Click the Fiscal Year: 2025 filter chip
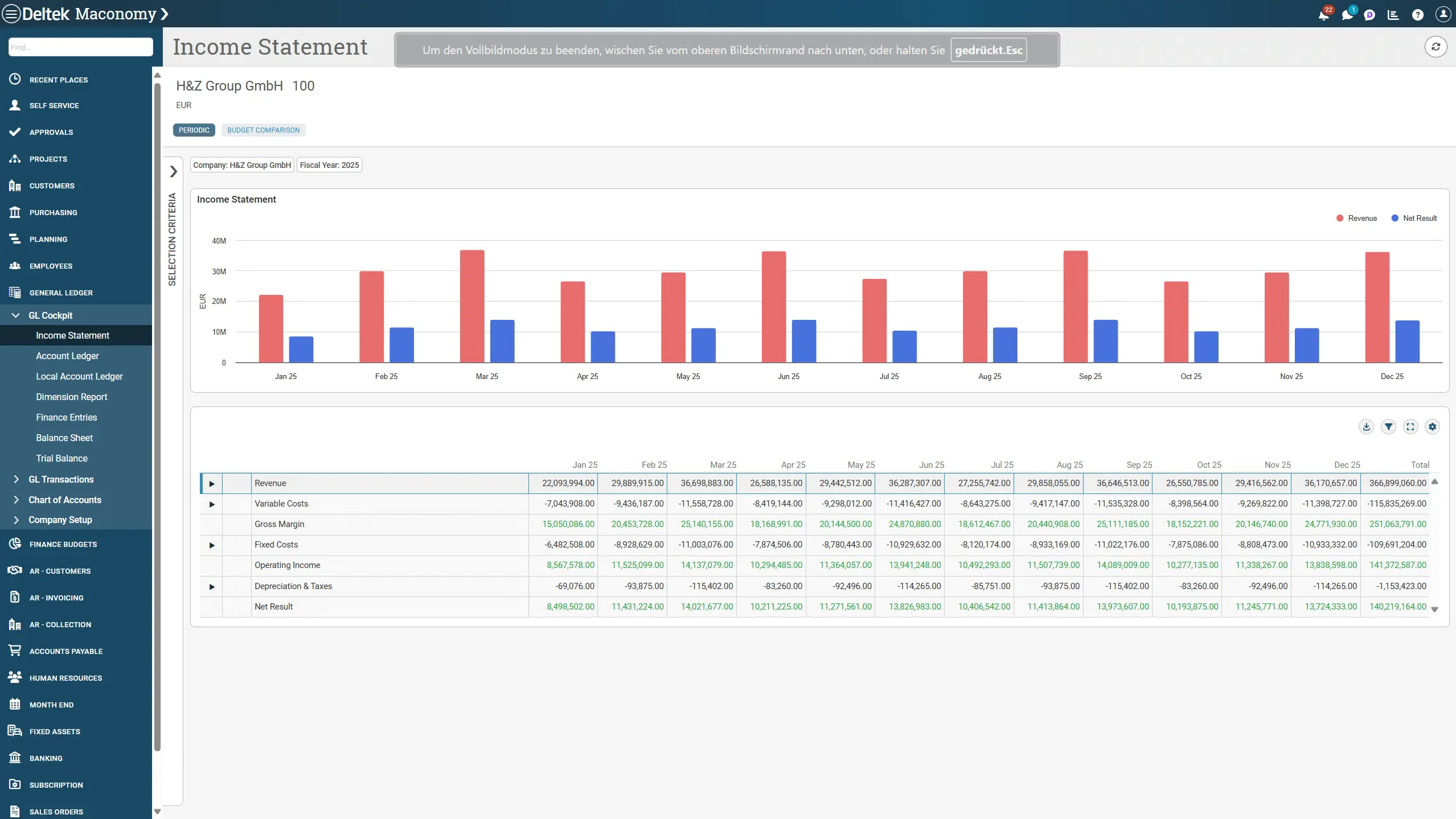 point(329,165)
